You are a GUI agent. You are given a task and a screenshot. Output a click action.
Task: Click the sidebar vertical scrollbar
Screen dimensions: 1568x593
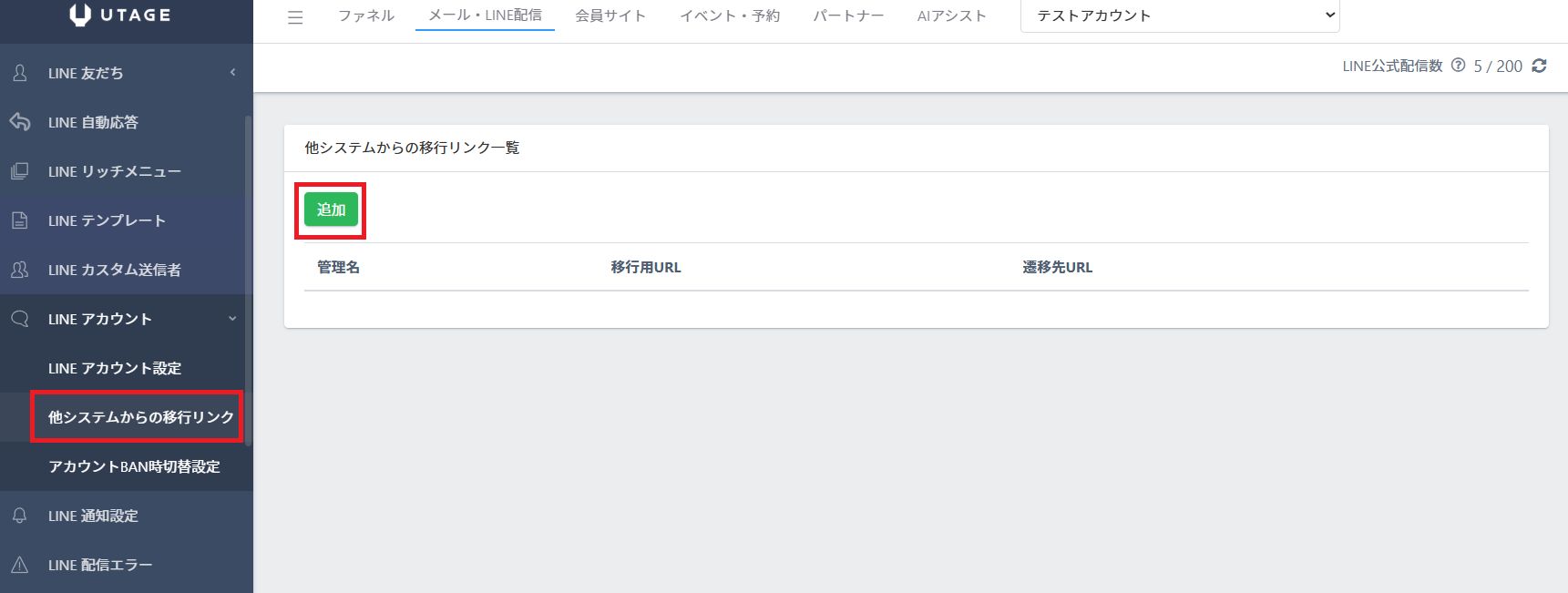[x=248, y=273]
